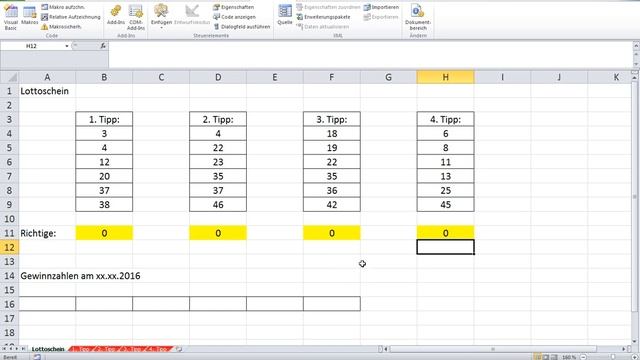Toggle Relative Aufzeichnung option

click(x=71, y=17)
